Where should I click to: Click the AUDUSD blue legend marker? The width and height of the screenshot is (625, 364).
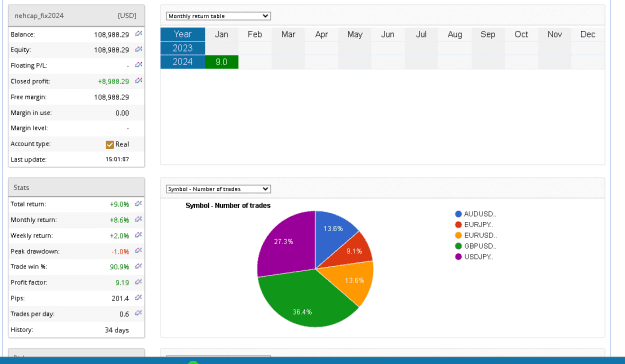click(x=458, y=214)
